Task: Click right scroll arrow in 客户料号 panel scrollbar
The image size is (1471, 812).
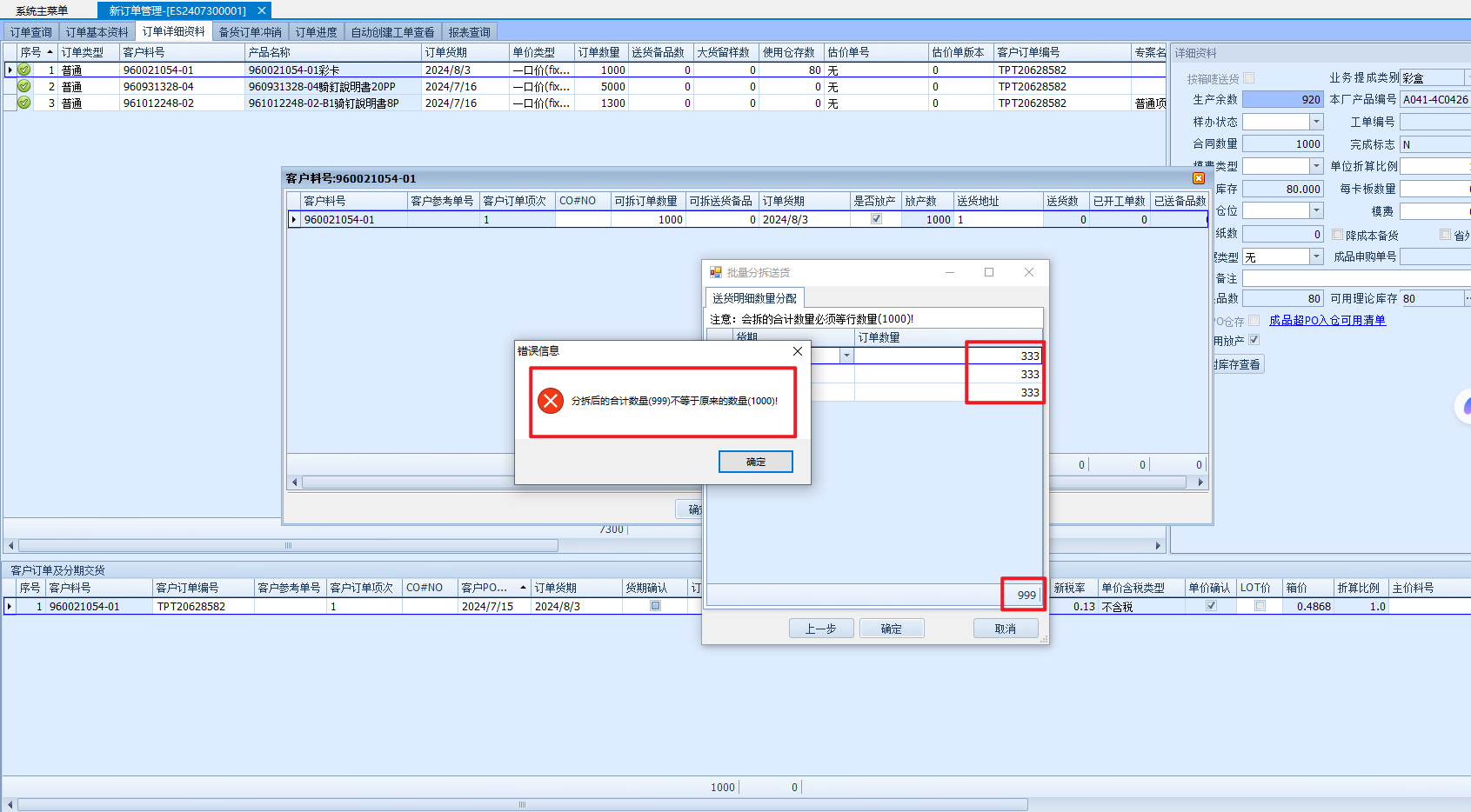Action: pyautogui.click(x=1200, y=482)
